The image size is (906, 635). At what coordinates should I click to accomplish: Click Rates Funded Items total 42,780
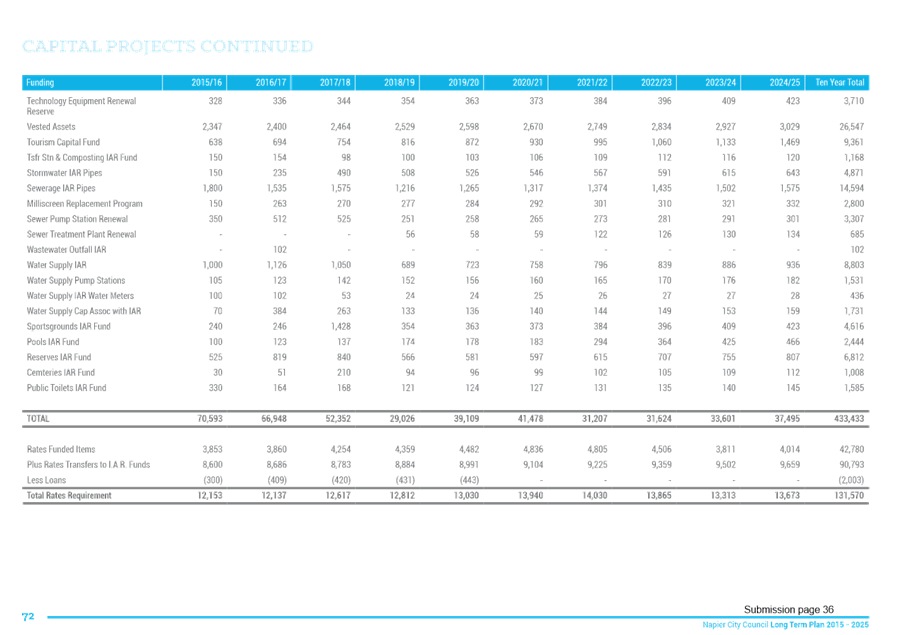pyautogui.click(x=852, y=449)
